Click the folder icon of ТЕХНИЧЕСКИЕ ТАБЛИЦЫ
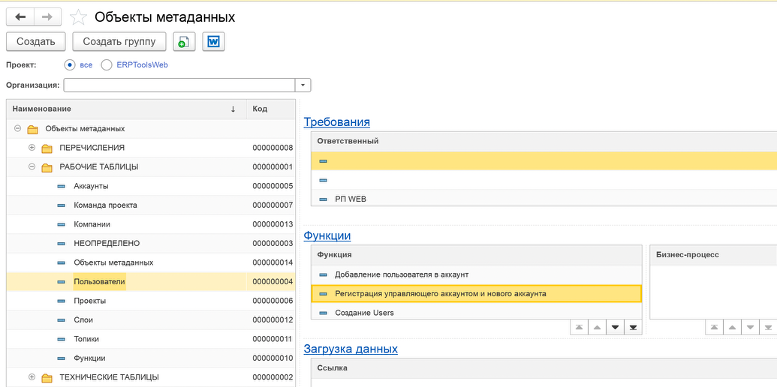This screenshot has height=388, width=778. 47,378
